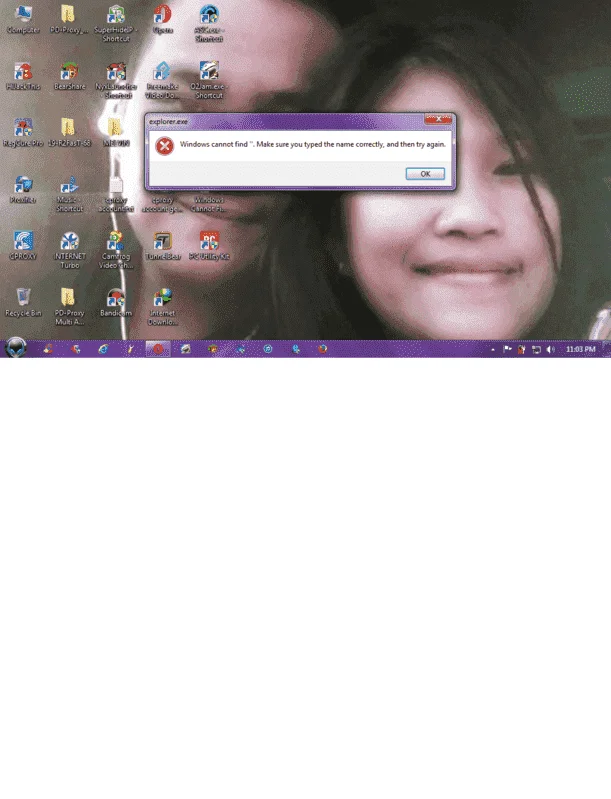Image resolution: width=611 pixels, height=799 pixels.
Task: Click the "Windows cannot find" error message text
Action: [x=312, y=144]
